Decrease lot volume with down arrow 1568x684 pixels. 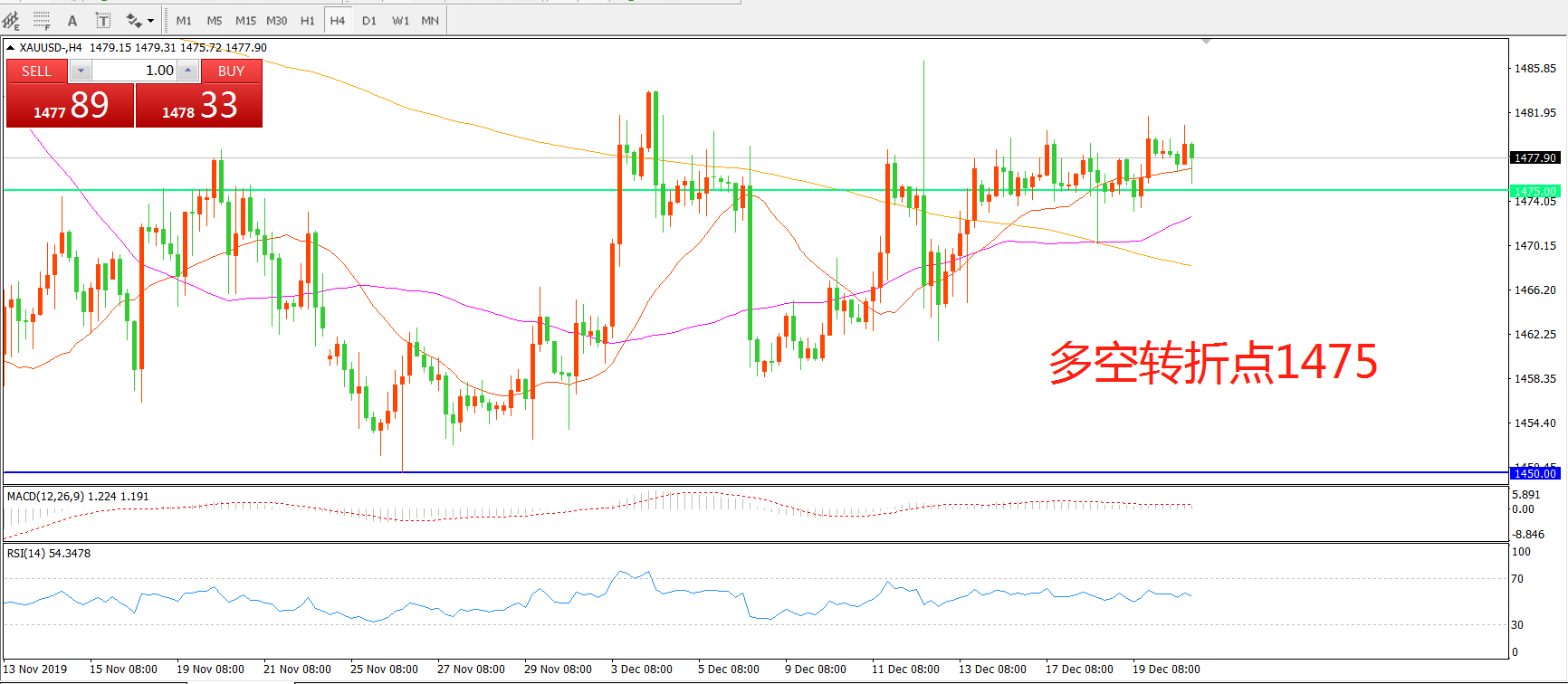(x=80, y=71)
